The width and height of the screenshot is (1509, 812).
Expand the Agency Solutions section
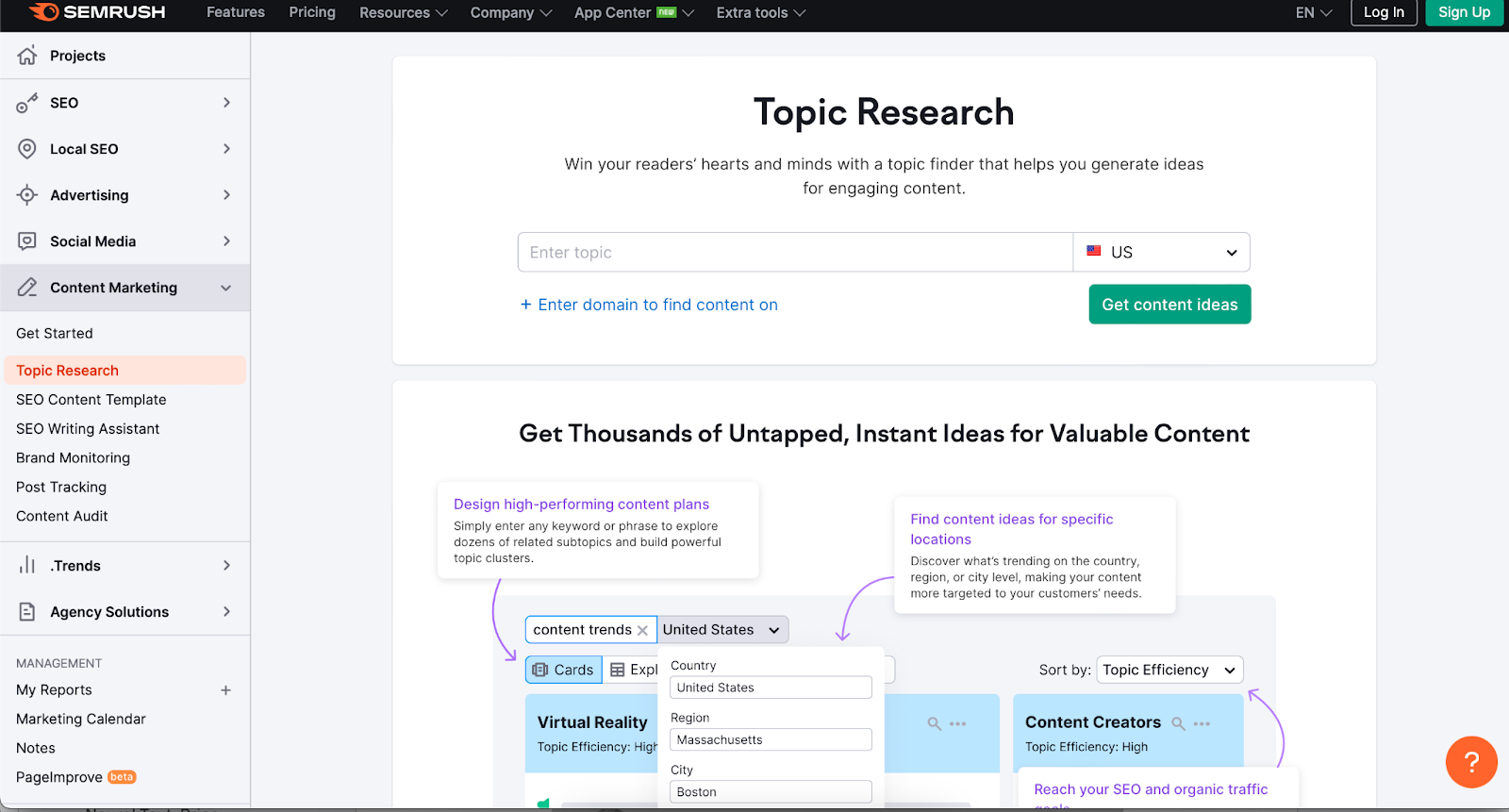click(x=226, y=612)
